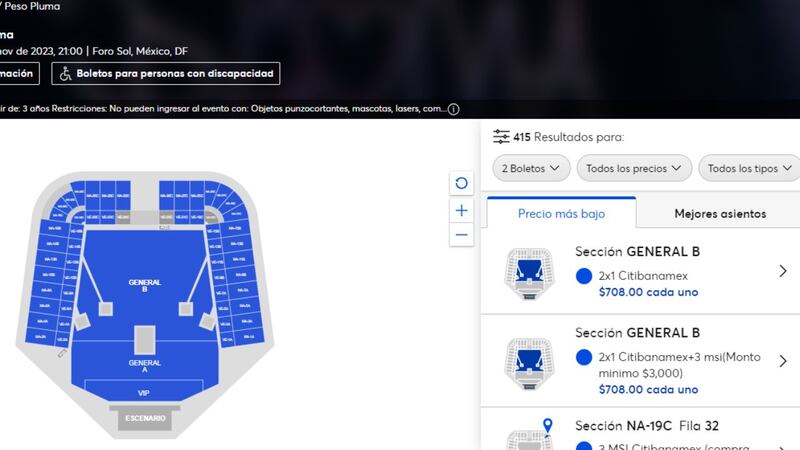Open the 2 Boletos quantity dropdown
This screenshot has width=800, height=450.
531,168
